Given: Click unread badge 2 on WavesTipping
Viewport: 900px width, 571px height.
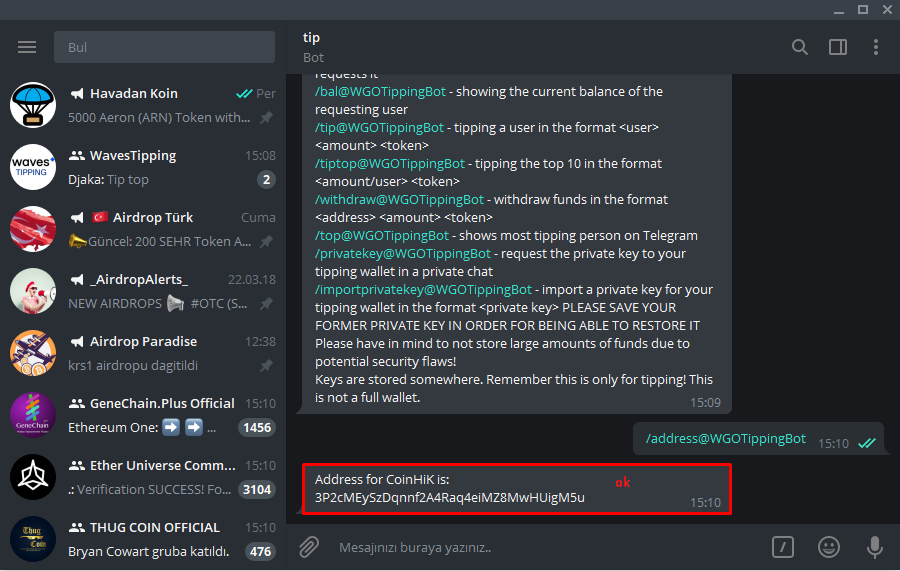Looking at the screenshot, I should tap(266, 180).
